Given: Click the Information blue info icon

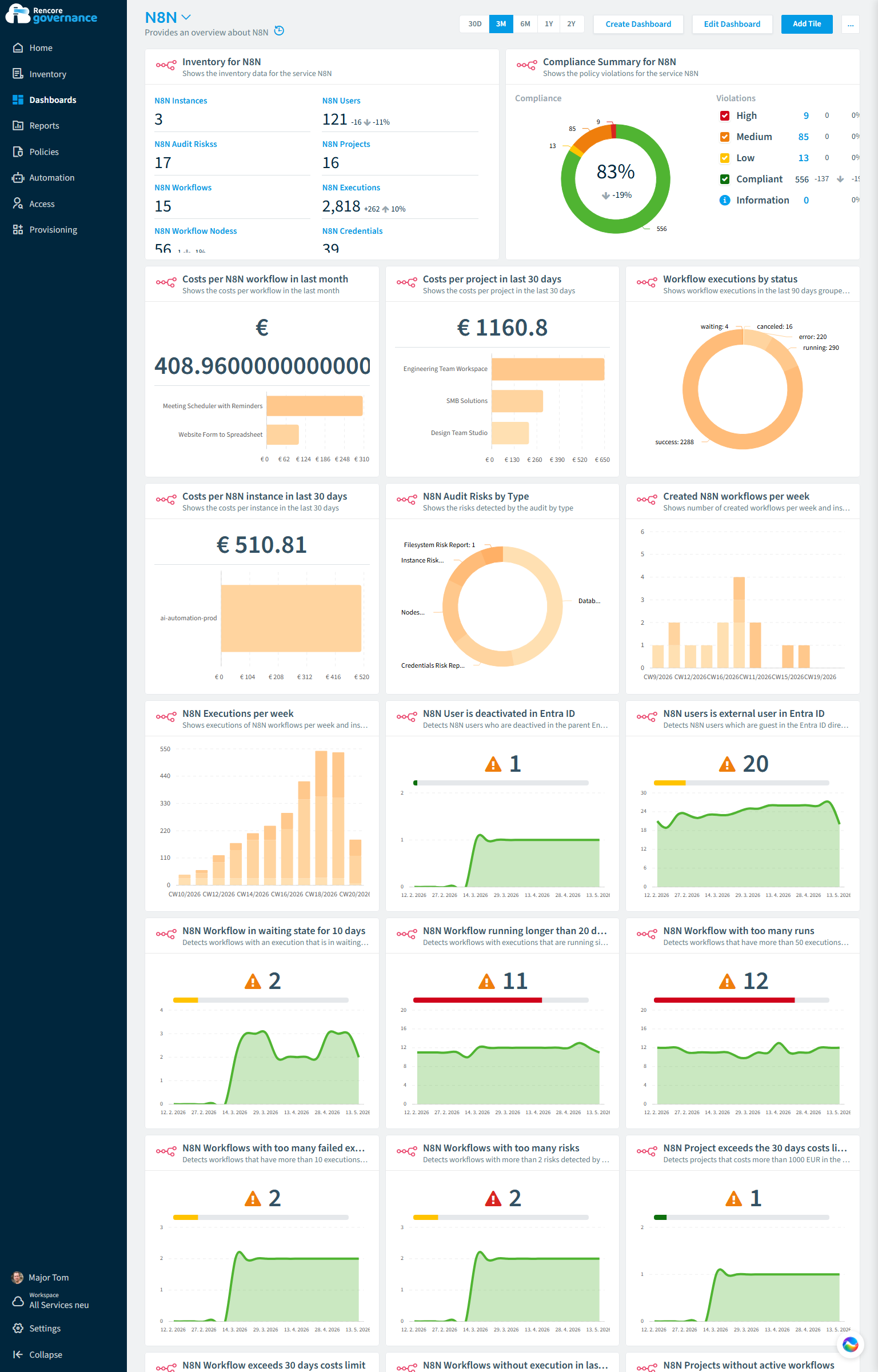Looking at the screenshot, I should (724, 200).
